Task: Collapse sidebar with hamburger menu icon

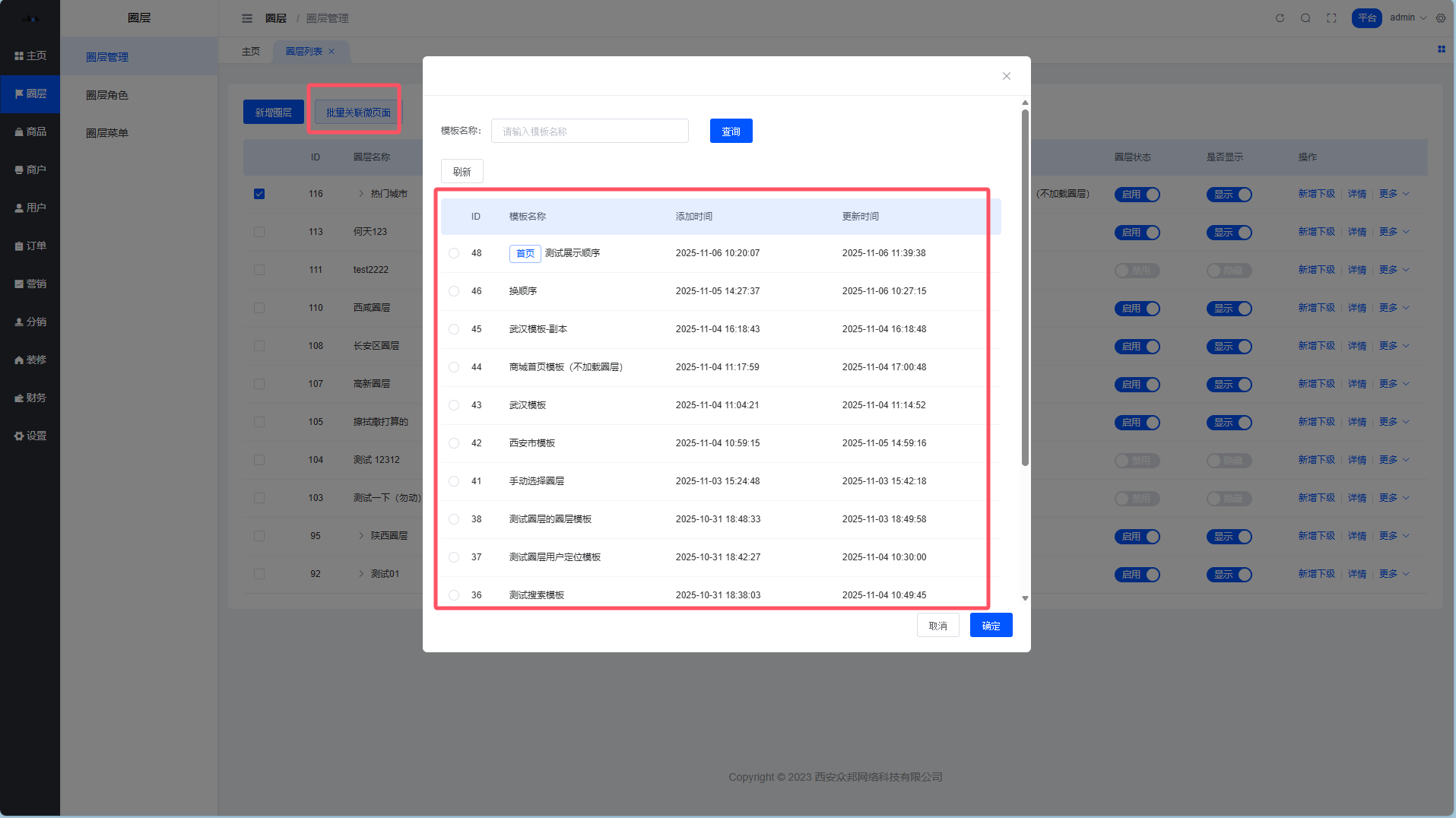Action: click(x=247, y=18)
